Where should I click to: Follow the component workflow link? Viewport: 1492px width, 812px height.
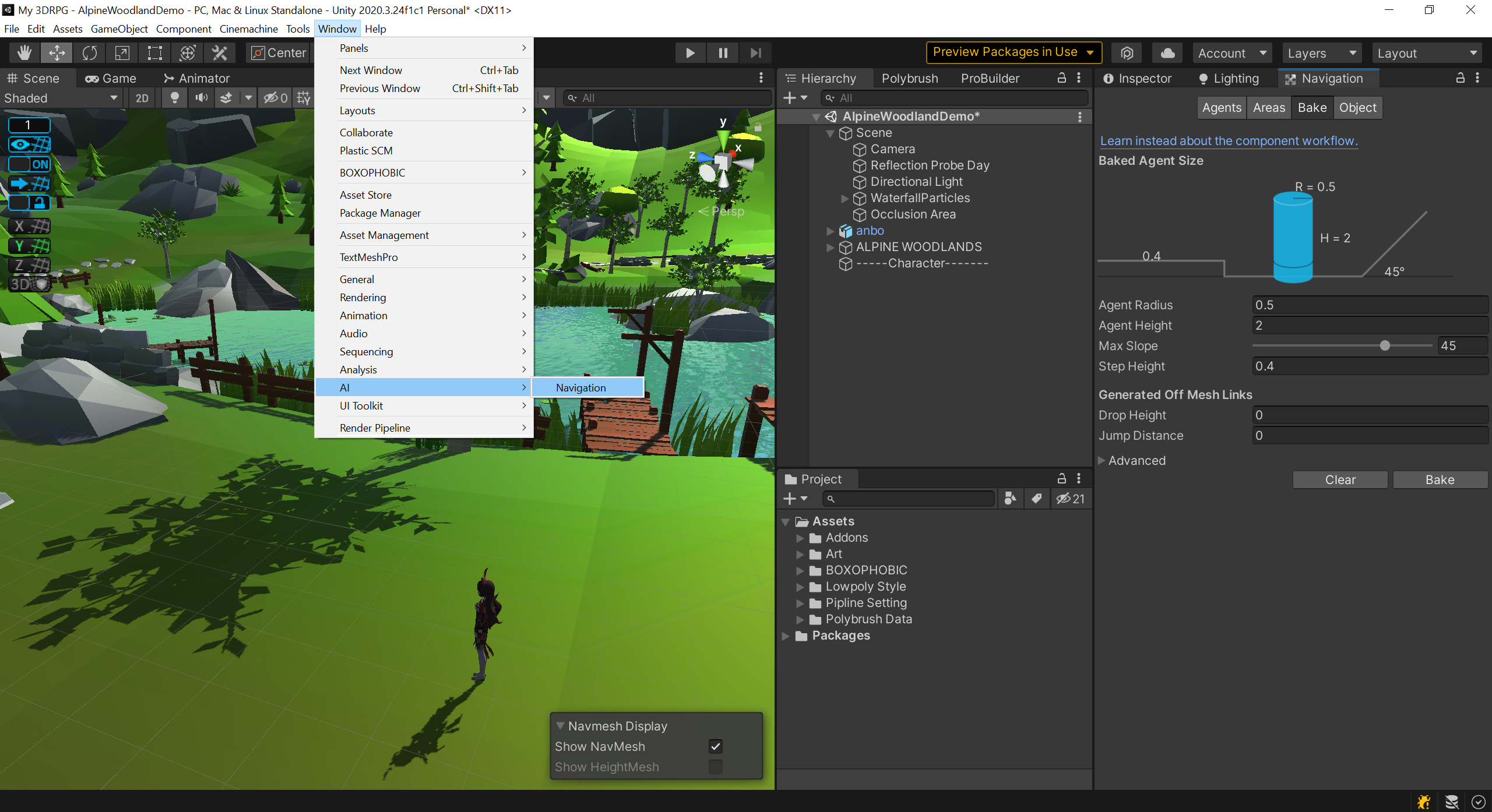(x=1229, y=140)
